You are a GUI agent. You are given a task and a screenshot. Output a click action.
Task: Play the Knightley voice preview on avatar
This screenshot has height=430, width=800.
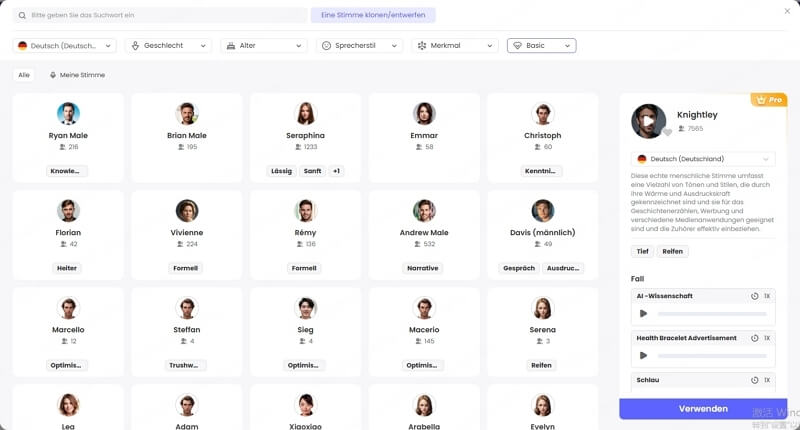648,121
